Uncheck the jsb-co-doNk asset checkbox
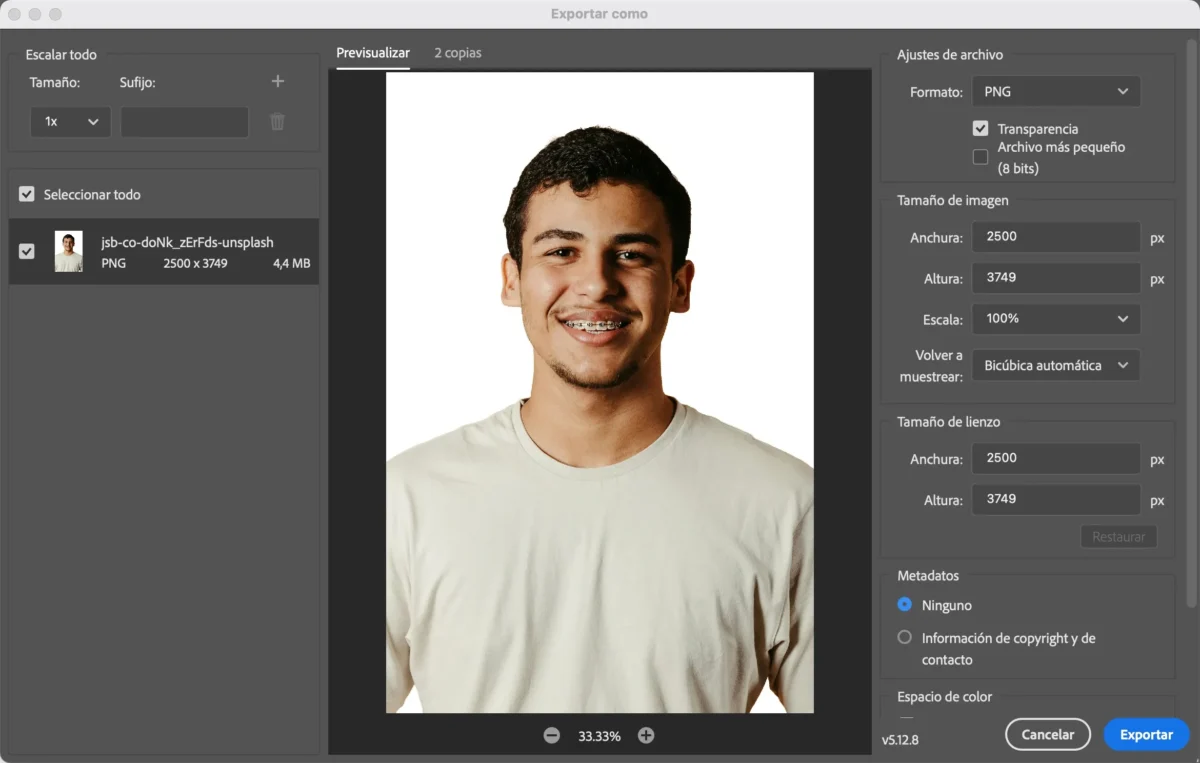Image resolution: width=1200 pixels, height=763 pixels. (27, 252)
